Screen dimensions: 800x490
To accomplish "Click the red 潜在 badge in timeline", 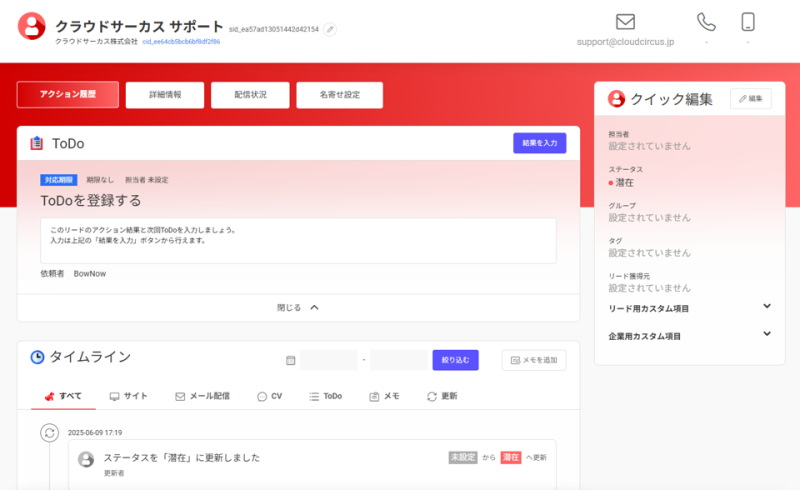I will pos(511,457).
